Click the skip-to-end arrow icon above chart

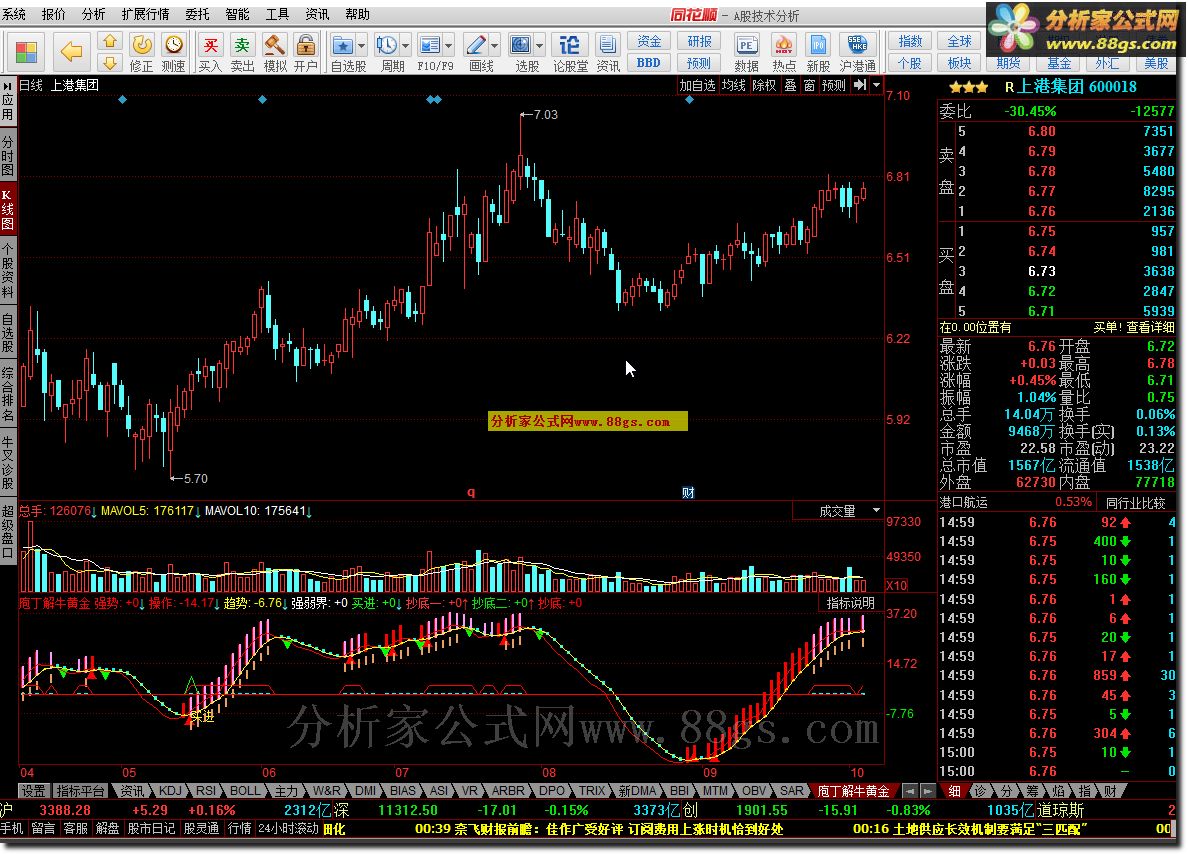click(859, 85)
